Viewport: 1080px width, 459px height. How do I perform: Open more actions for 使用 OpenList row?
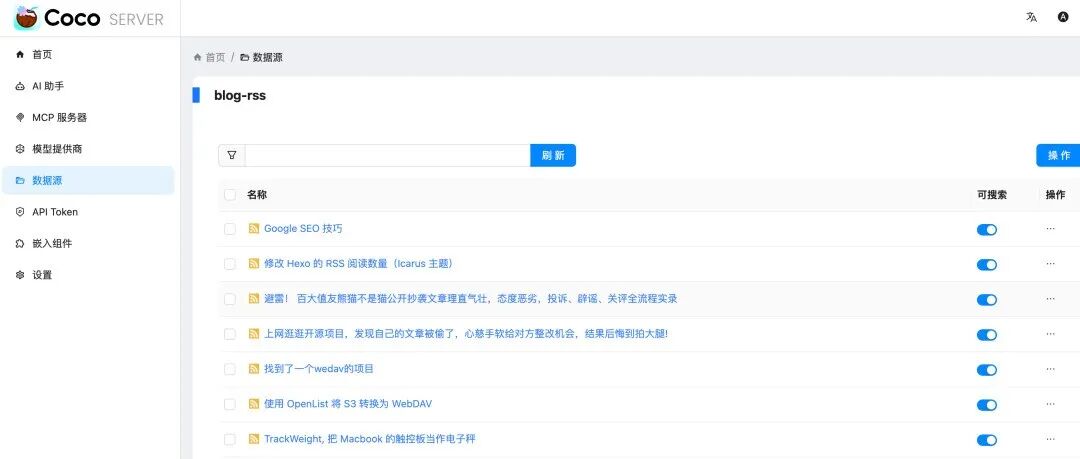tap(1050, 404)
